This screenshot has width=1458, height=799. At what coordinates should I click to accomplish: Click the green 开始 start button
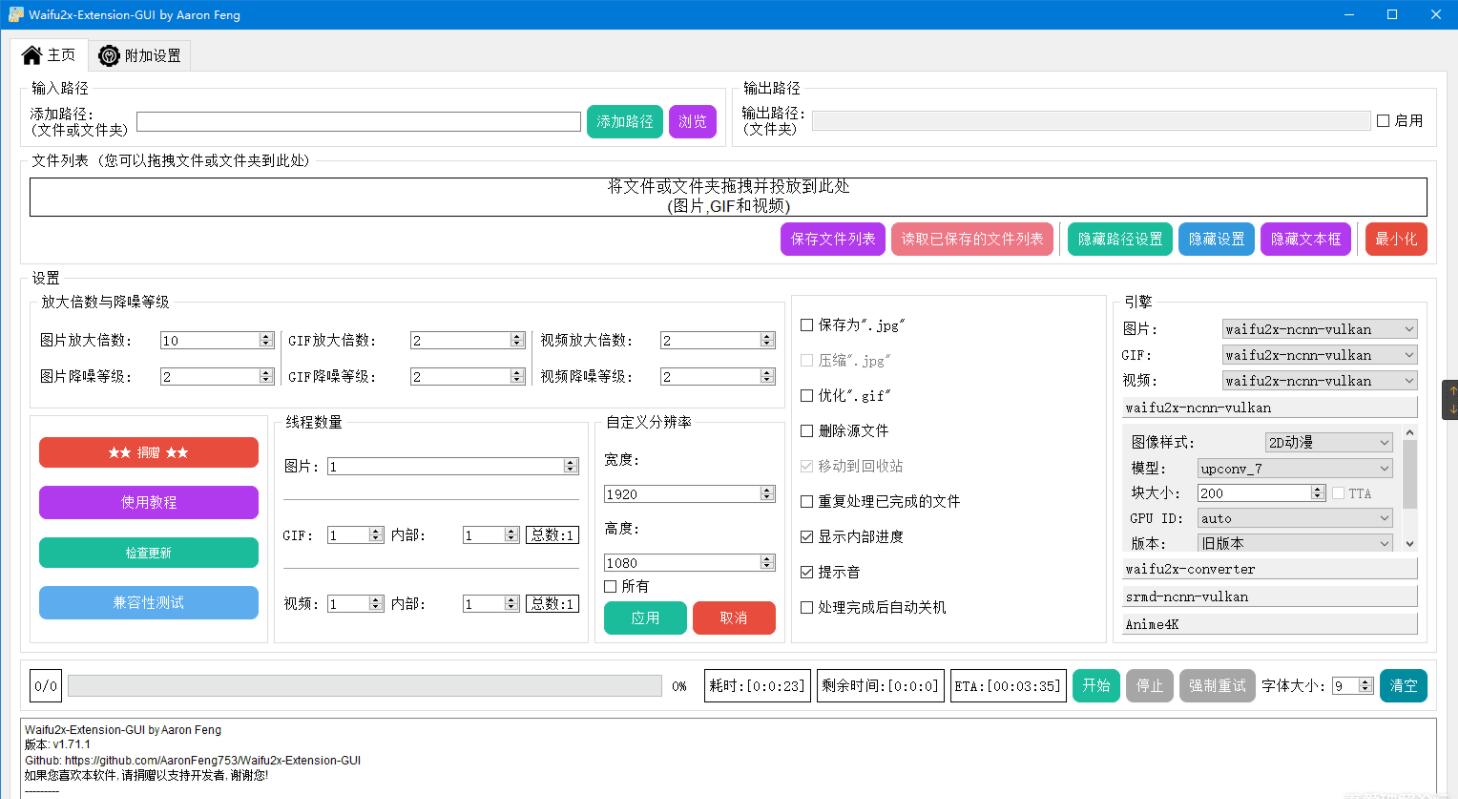[1096, 686]
